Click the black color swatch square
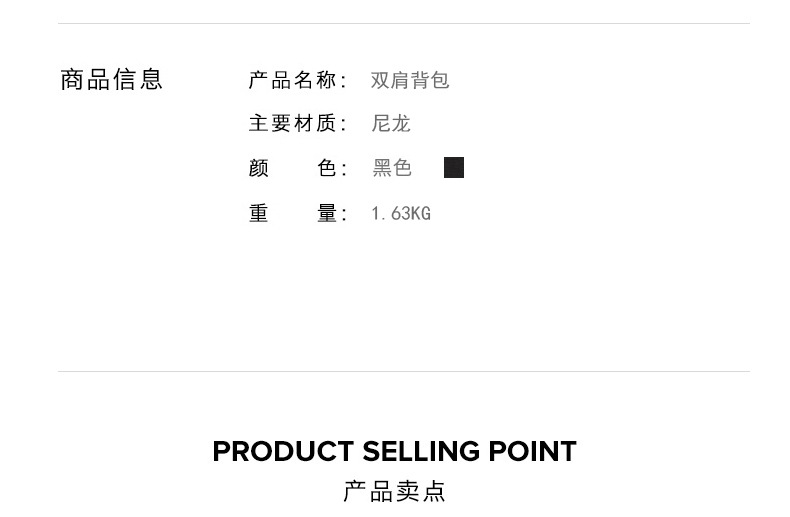 [454, 168]
